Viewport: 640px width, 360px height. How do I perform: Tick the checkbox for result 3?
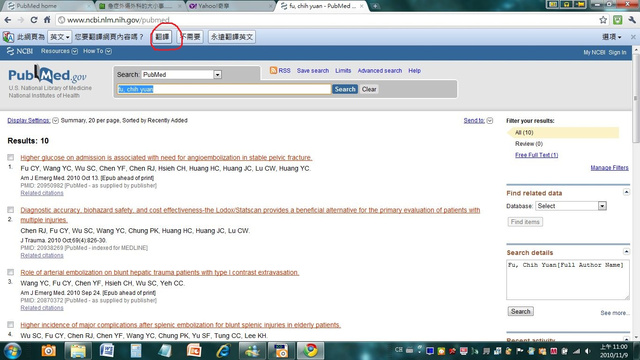11,272
